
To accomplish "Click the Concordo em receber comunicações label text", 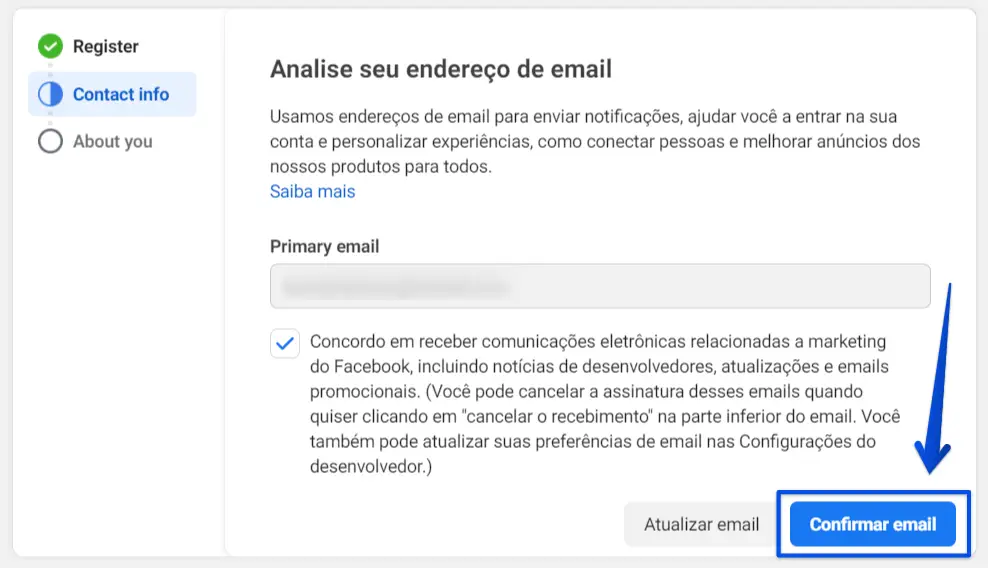I will tap(598, 341).
